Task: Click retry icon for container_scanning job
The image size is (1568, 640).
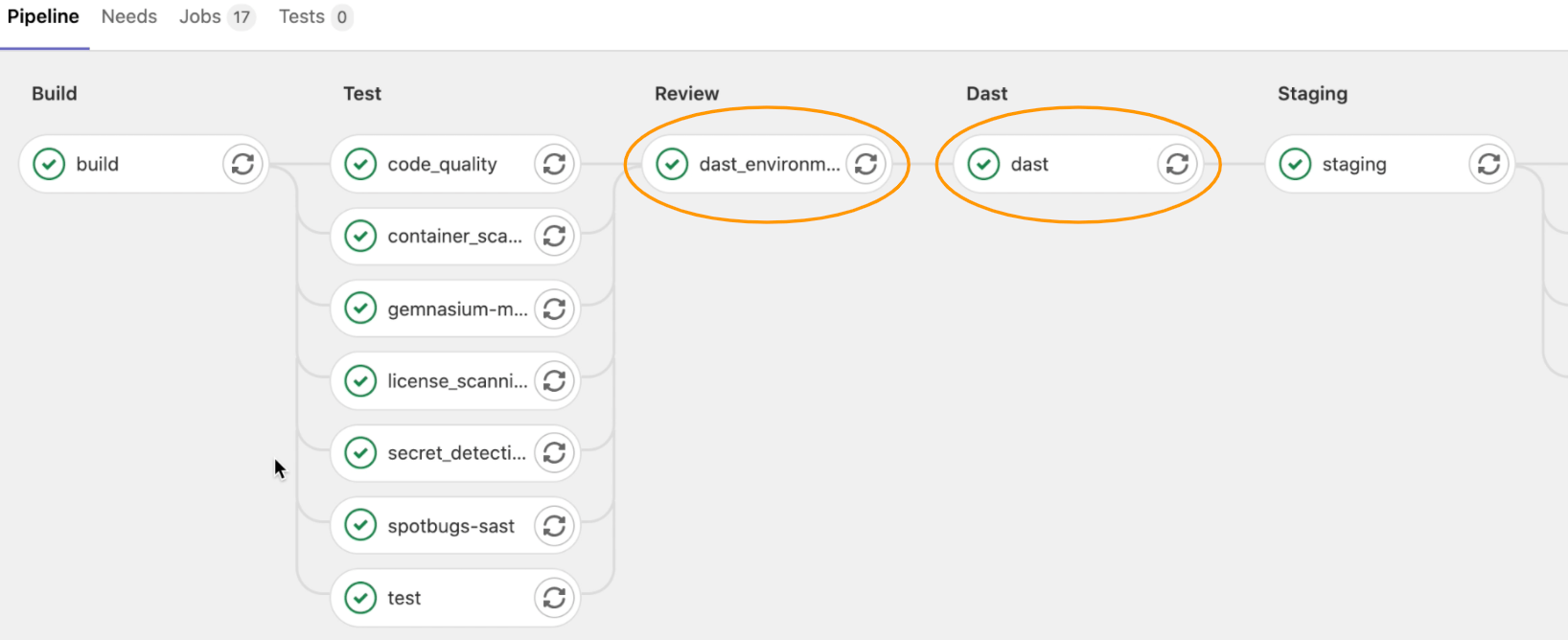Action: pos(554,236)
